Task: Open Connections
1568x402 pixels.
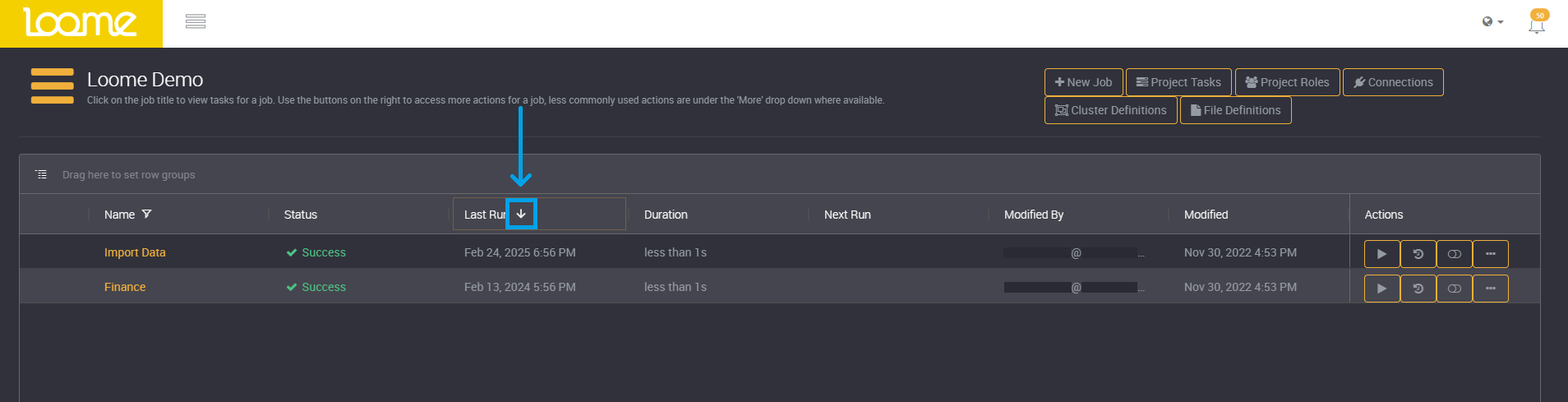Action: (1393, 82)
